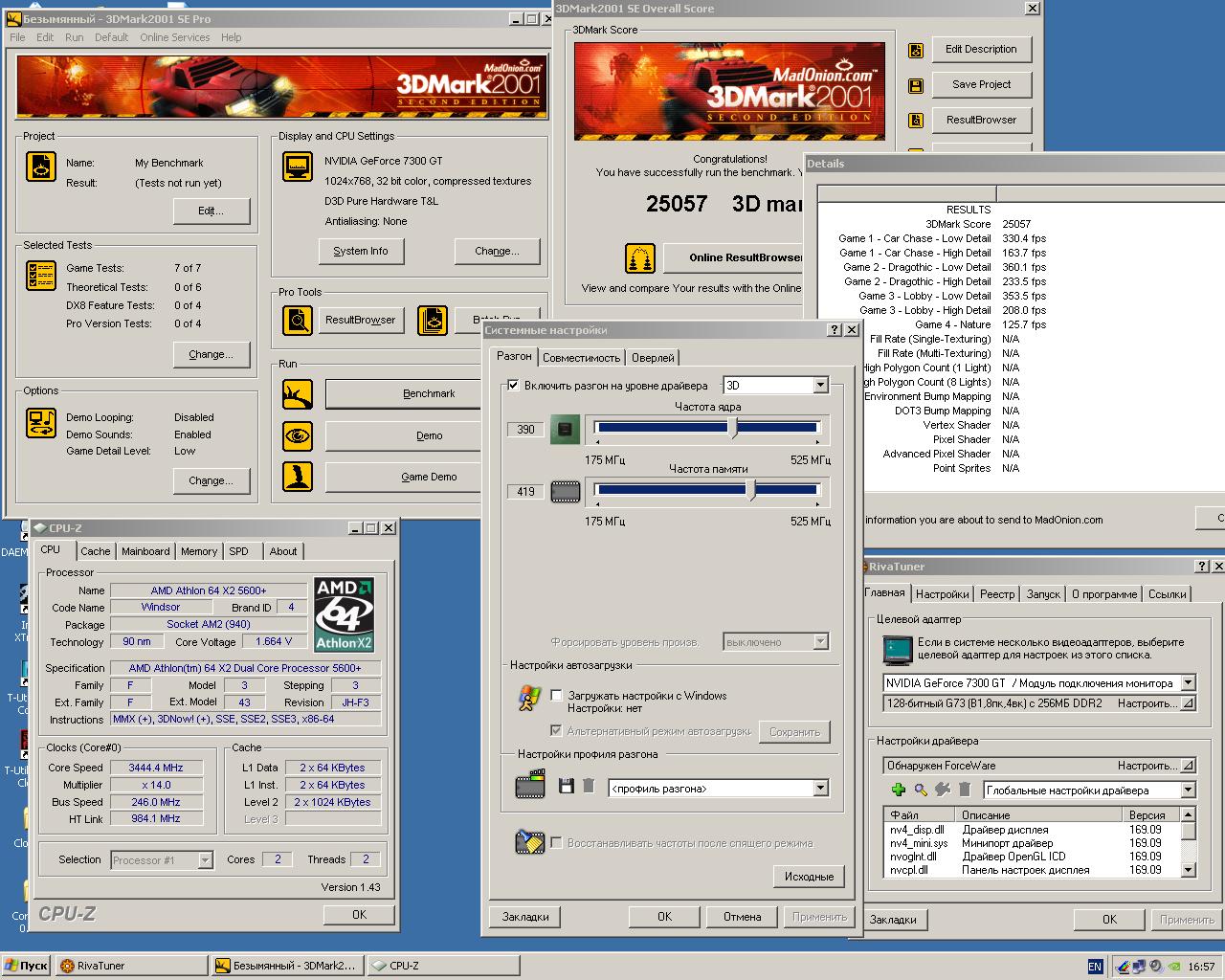Click the core frequency slider right arrow

tap(818, 442)
